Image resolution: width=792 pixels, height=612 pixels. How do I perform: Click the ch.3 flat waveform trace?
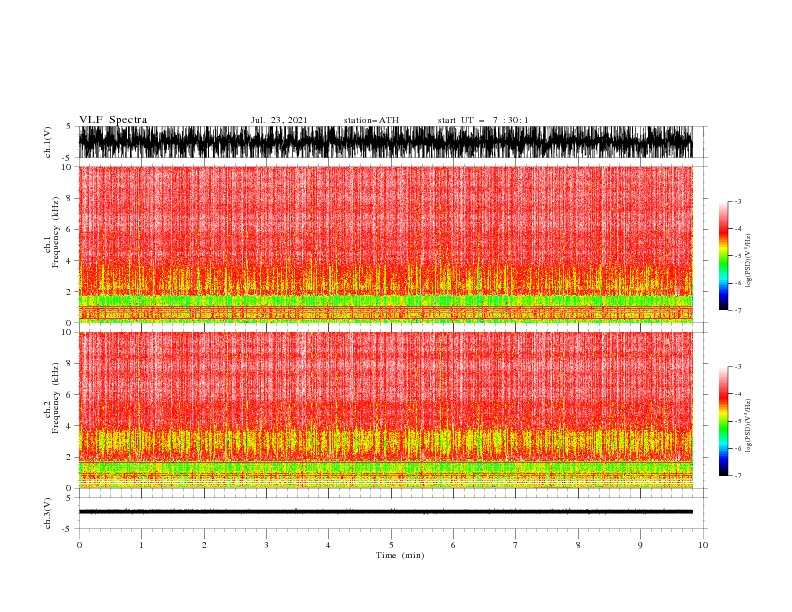[385, 512]
